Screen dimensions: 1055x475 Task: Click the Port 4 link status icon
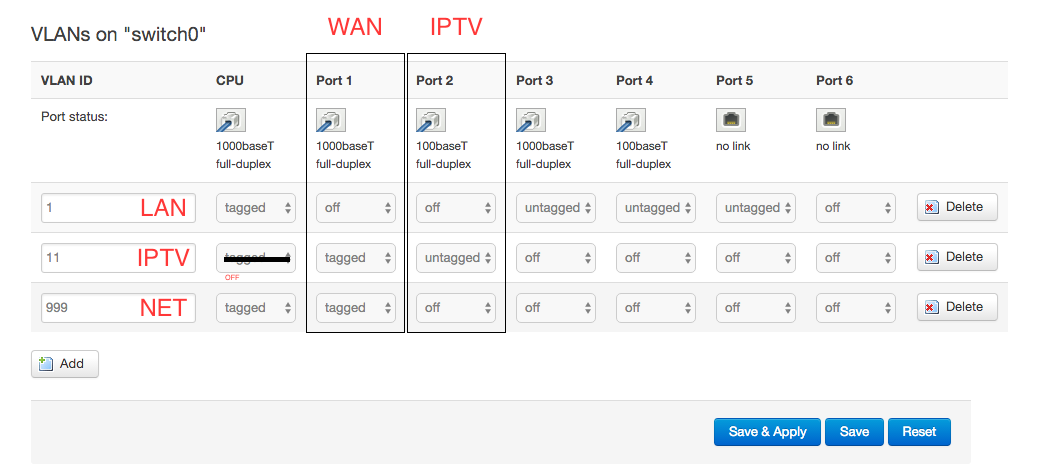point(630,120)
